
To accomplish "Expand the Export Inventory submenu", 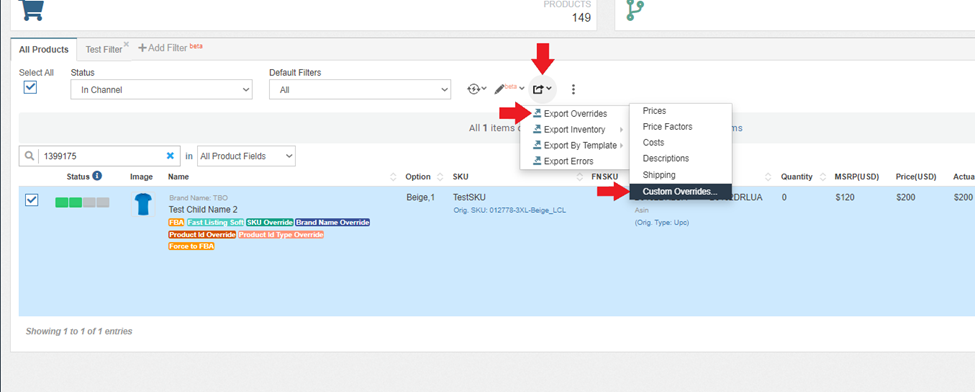I will pos(574,129).
